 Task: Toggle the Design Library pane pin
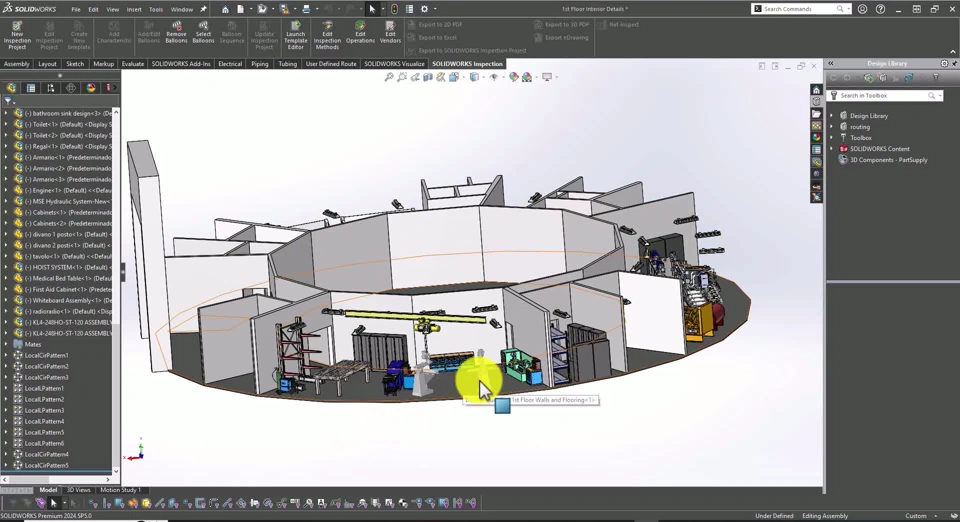[x=954, y=63]
